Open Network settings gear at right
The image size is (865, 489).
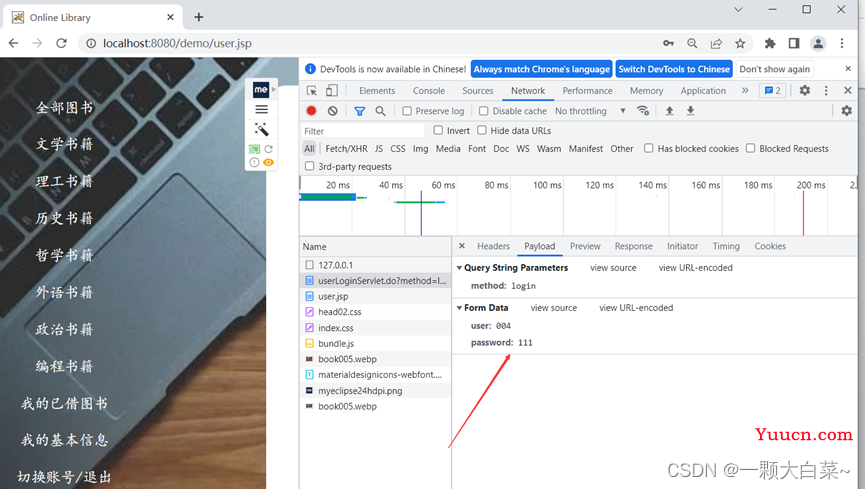click(x=846, y=111)
